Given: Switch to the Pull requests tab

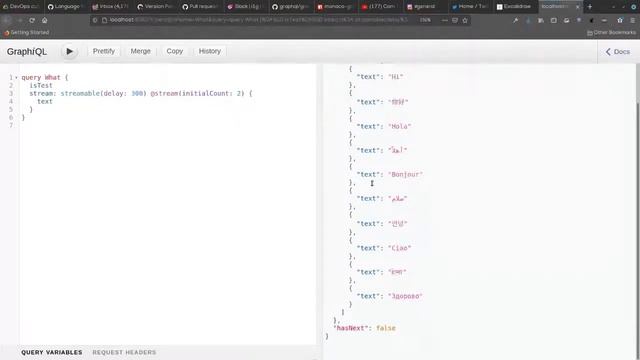Looking at the screenshot, I should pos(200,7).
